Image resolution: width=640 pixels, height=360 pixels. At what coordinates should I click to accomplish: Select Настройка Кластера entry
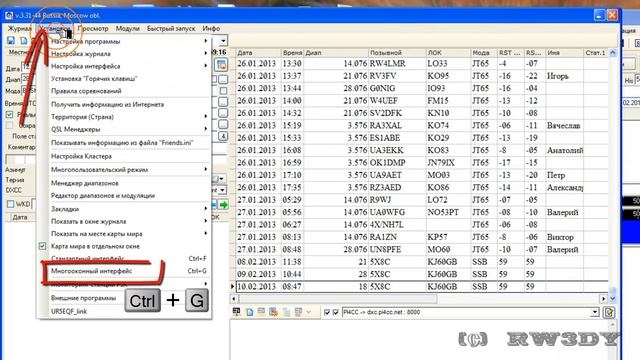[x=81, y=156]
